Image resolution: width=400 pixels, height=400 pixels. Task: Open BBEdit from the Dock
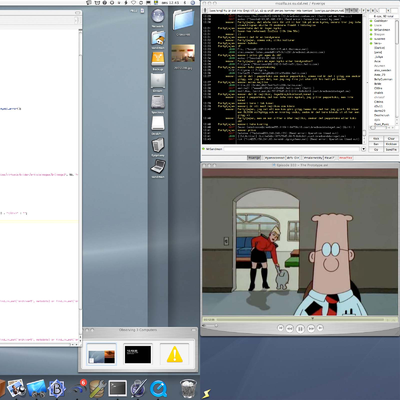(x=57, y=388)
